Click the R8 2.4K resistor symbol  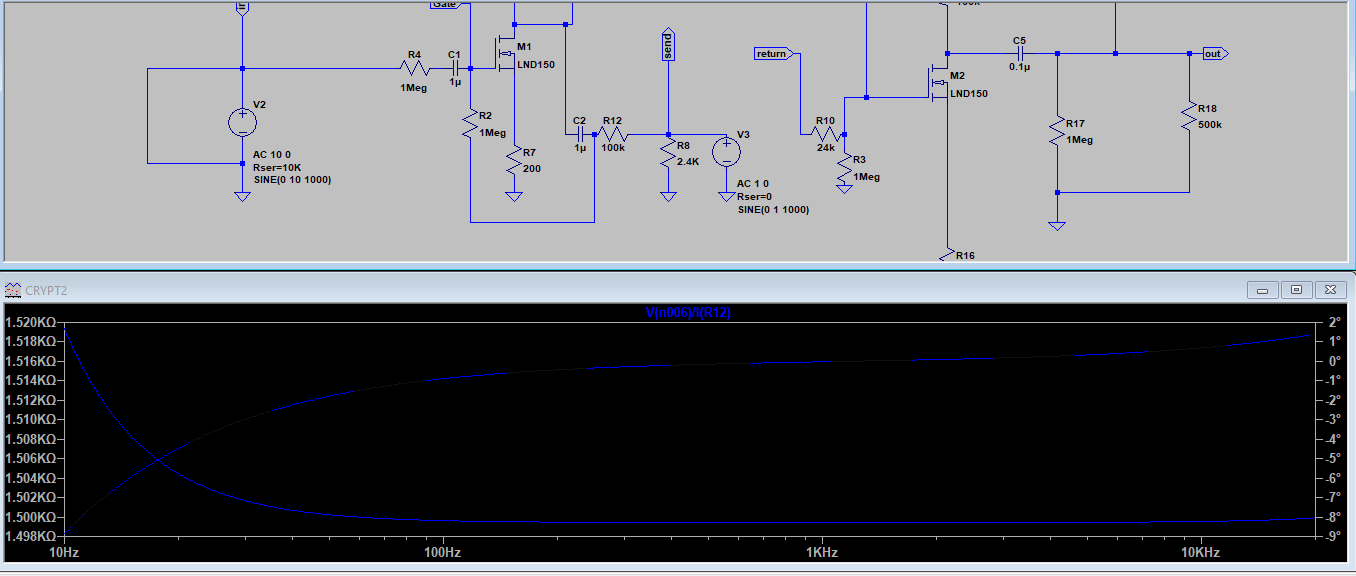pos(668,153)
